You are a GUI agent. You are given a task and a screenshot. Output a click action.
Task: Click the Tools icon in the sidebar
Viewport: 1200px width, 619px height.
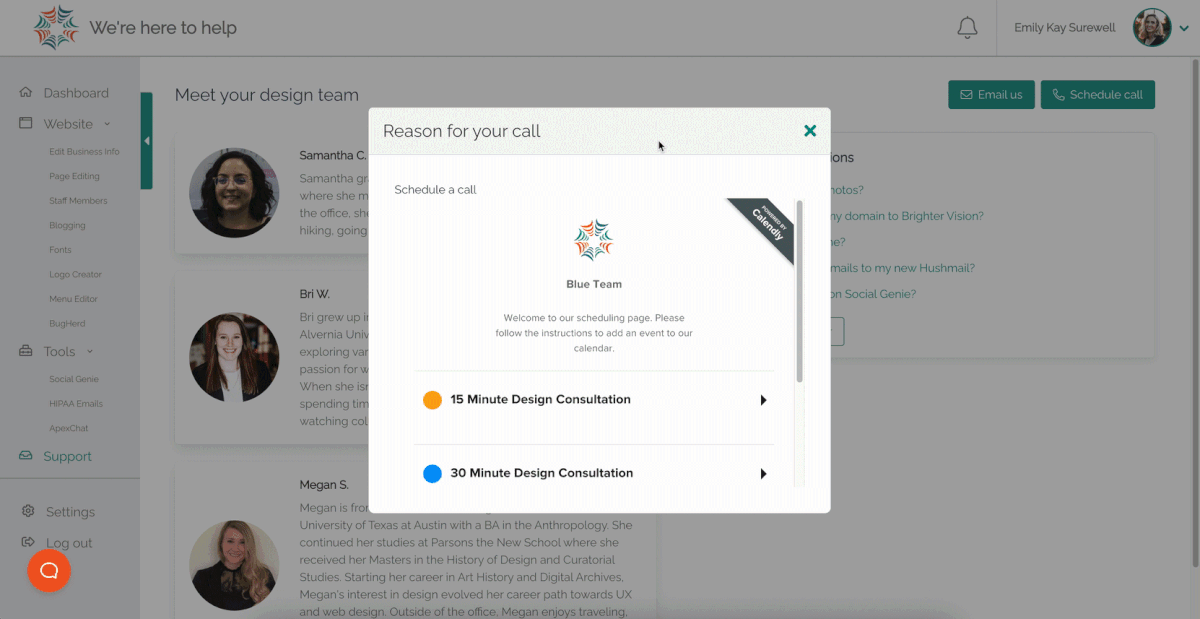pos(27,351)
